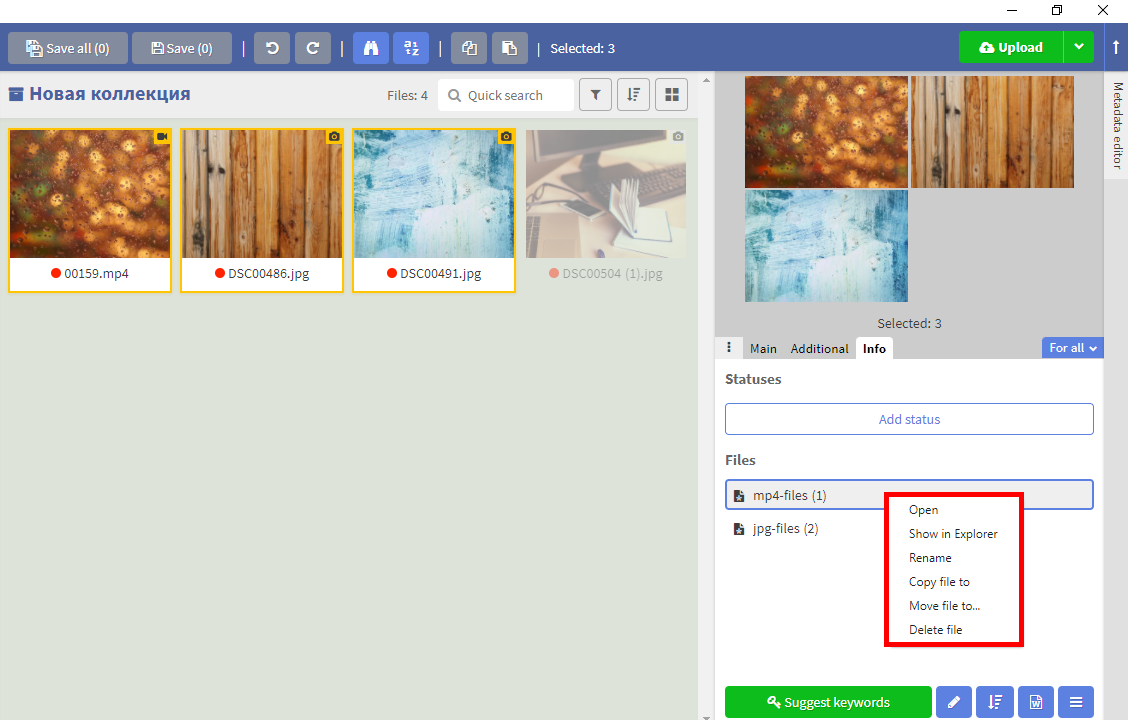This screenshot has height=720, width=1128.
Task: Switch to the Info tab
Action: (874, 348)
